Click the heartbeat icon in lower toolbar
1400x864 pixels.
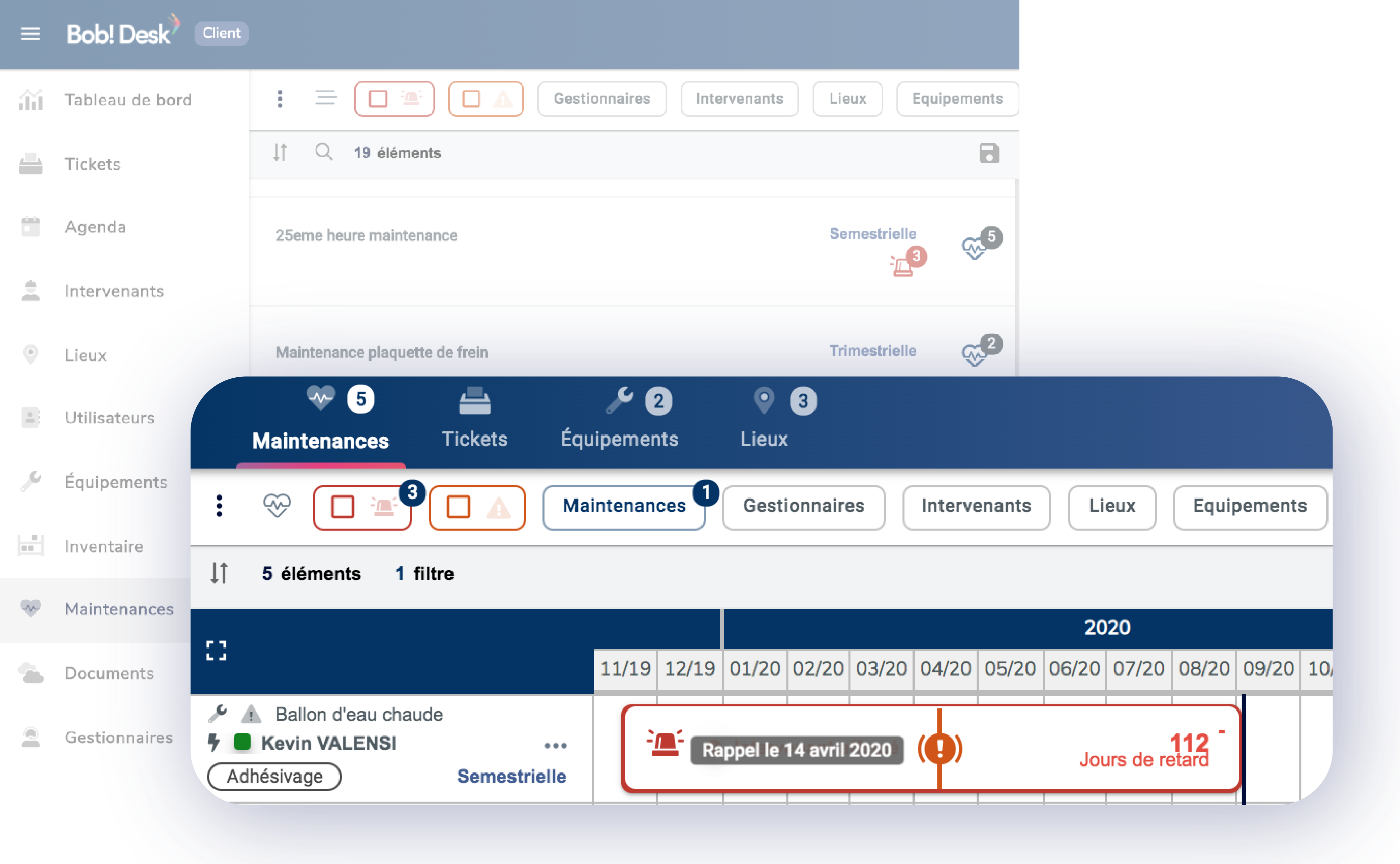point(277,506)
